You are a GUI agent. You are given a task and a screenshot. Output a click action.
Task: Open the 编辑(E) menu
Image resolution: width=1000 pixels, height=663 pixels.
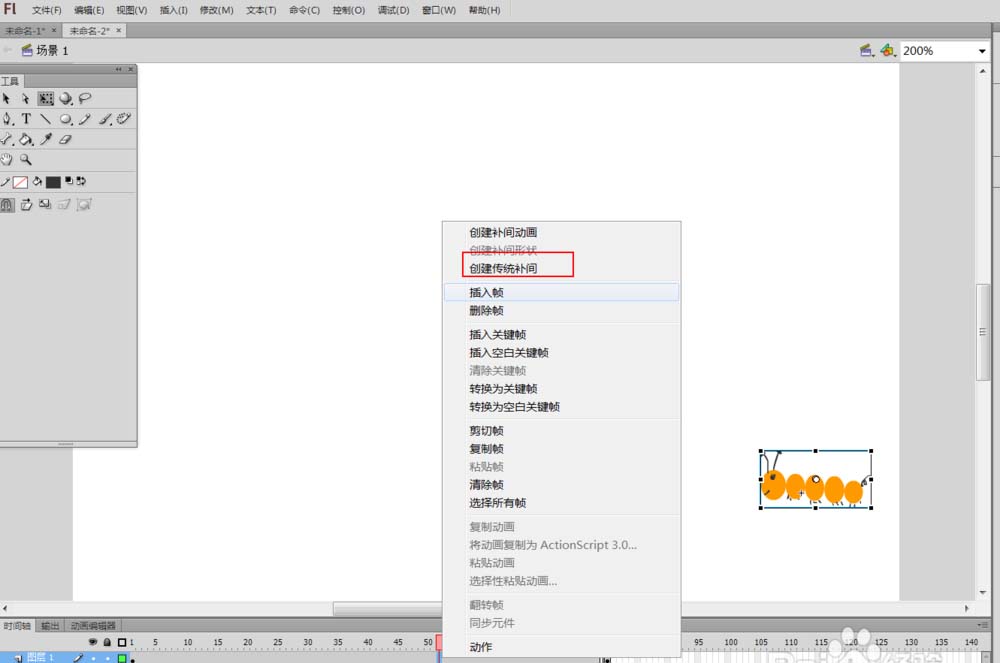89,10
